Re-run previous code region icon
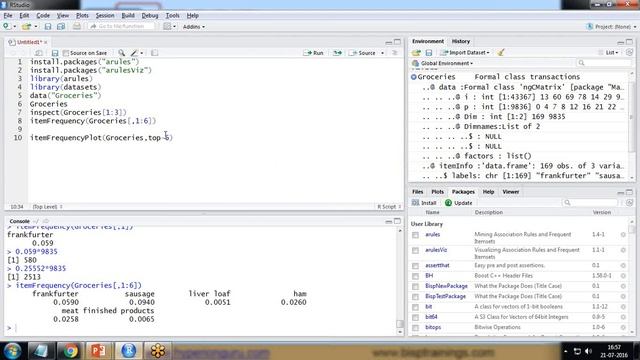 (x=337, y=53)
